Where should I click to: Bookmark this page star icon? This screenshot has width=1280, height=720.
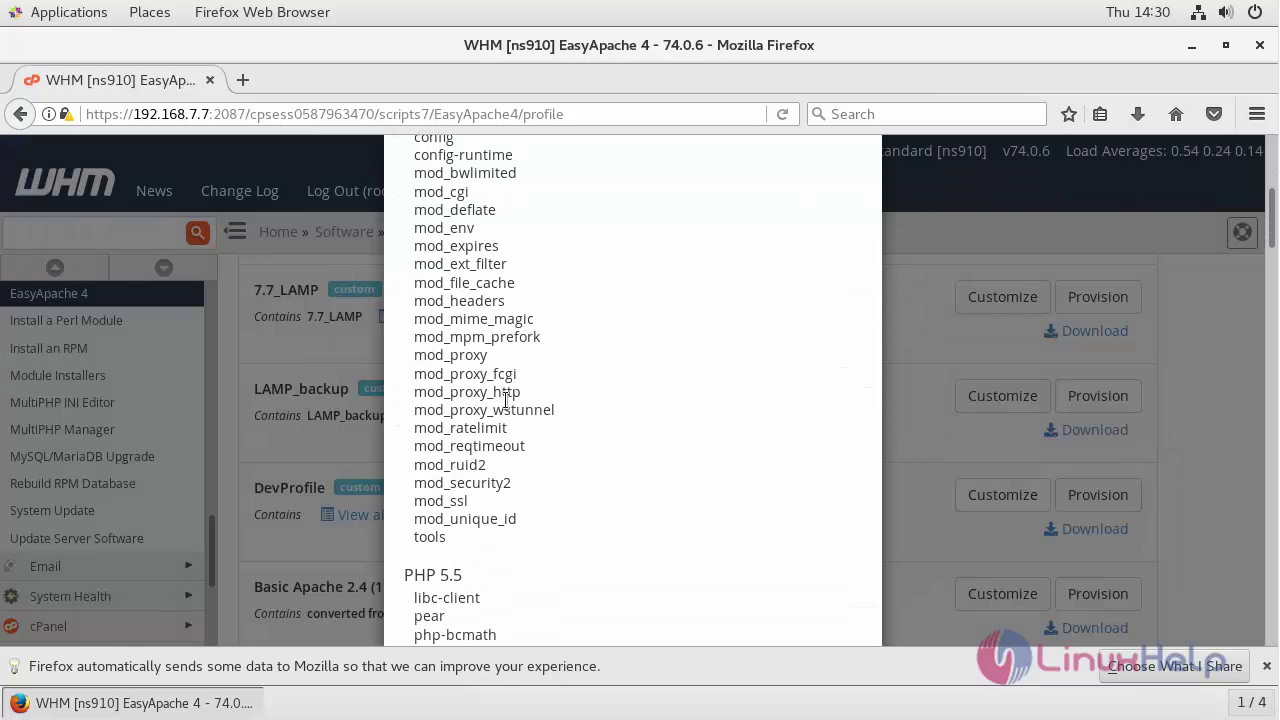[1069, 114]
